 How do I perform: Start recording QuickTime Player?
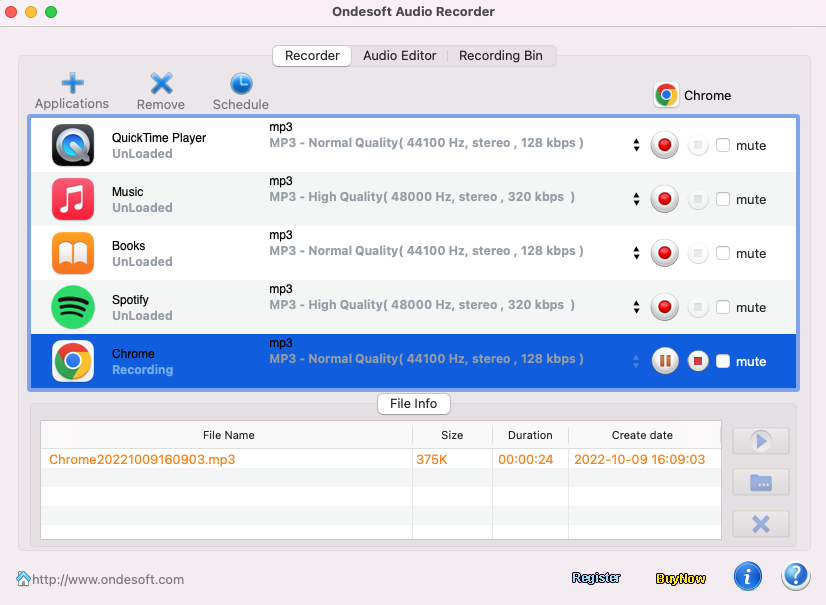click(664, 145)
